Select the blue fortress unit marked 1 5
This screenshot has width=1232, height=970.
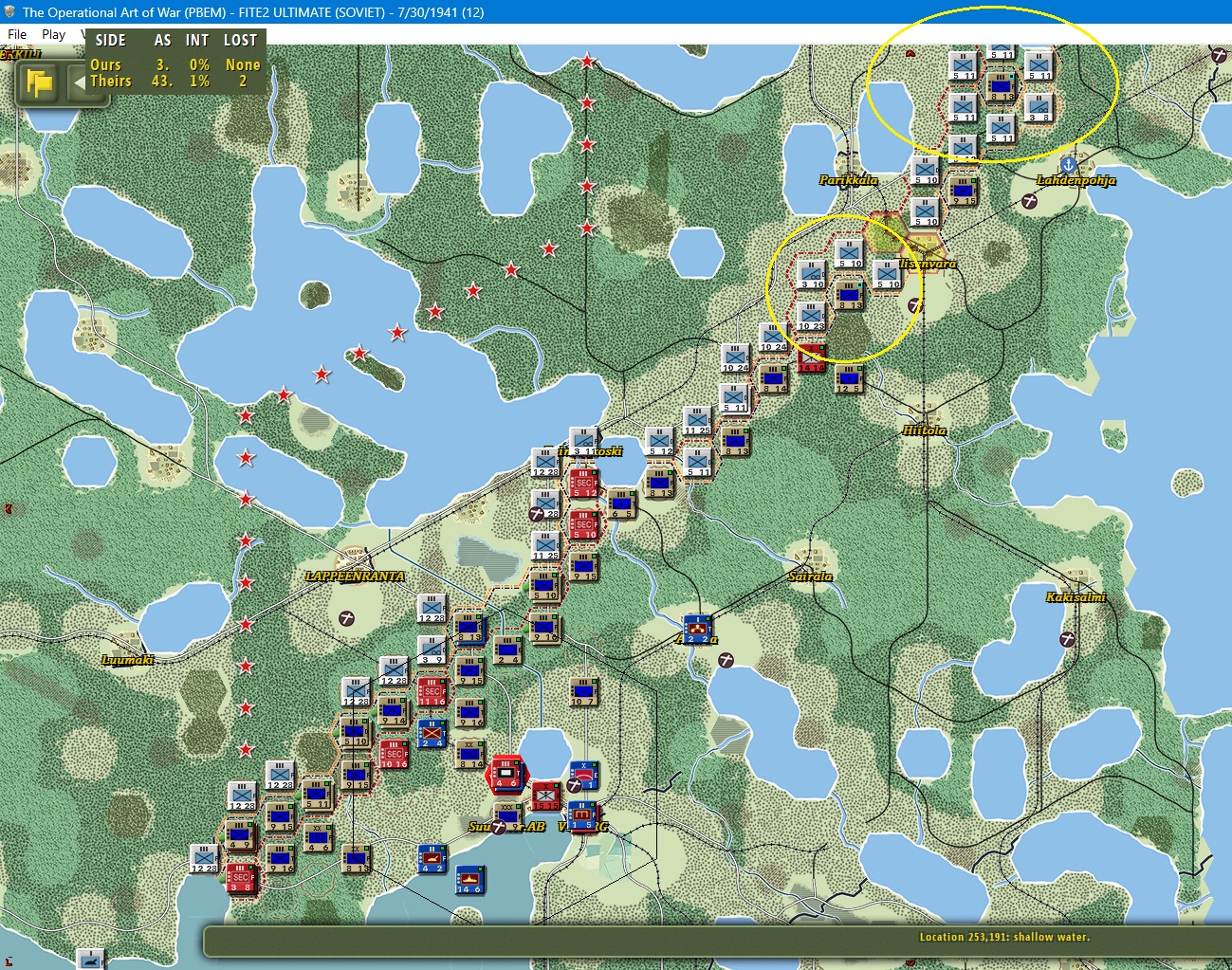tap(582, 815)
